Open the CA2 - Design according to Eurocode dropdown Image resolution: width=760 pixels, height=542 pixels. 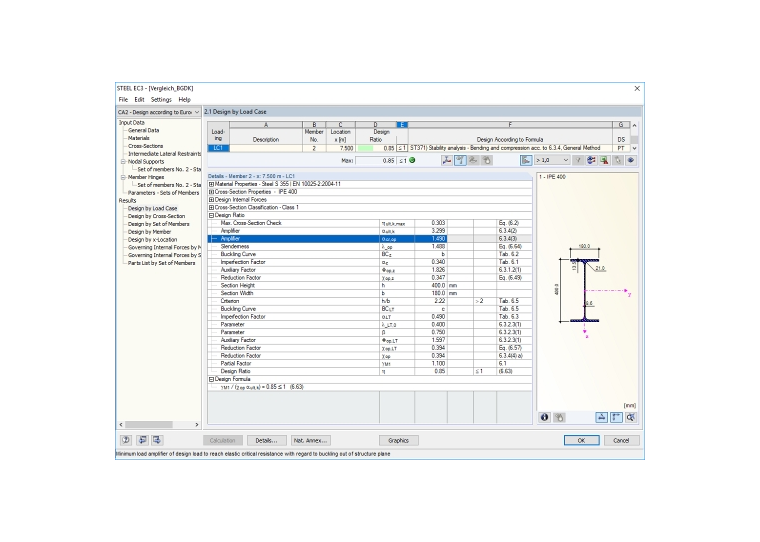click(x=159, y=112)
